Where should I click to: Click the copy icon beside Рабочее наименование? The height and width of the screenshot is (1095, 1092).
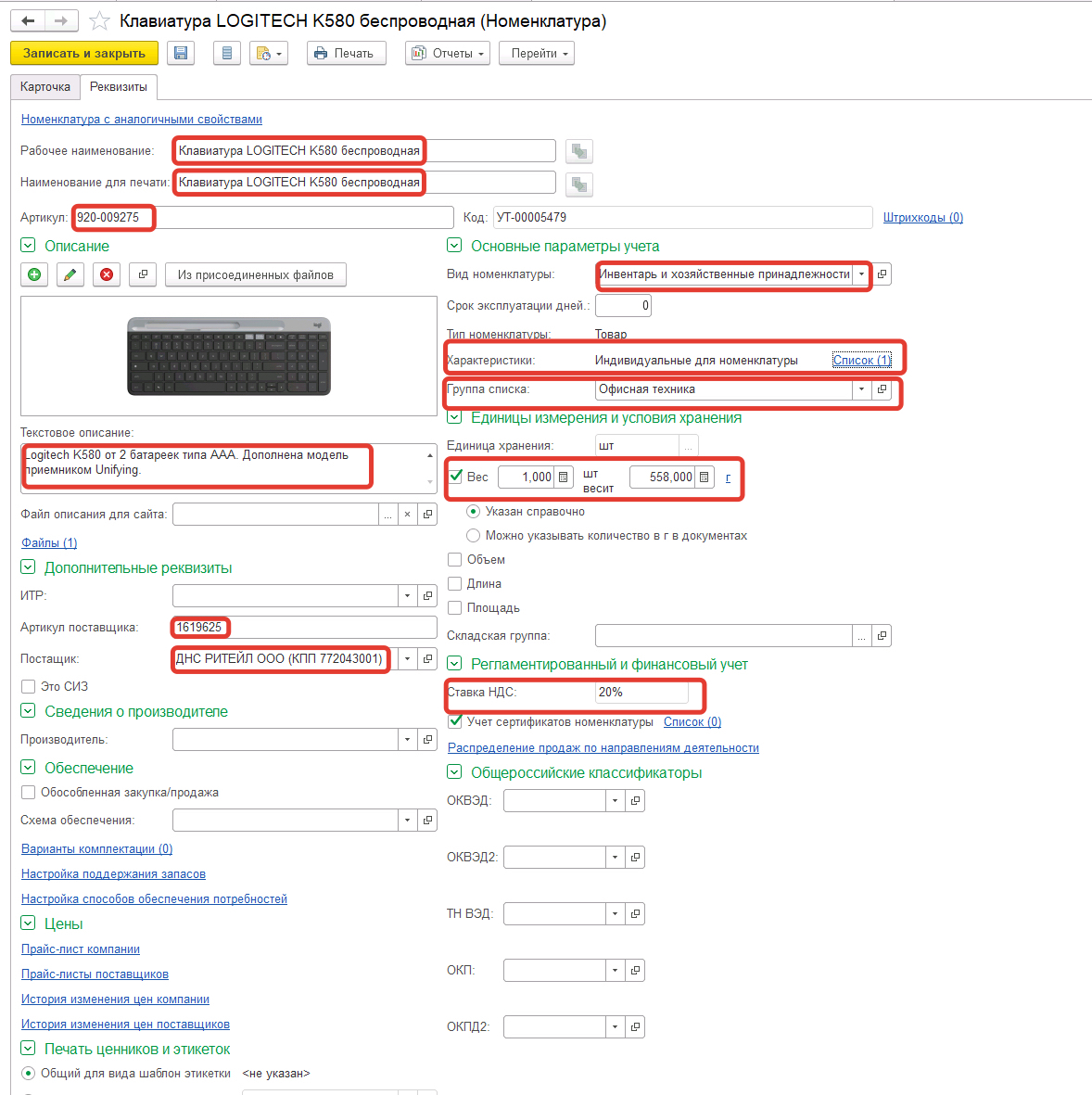coord(579,151)
